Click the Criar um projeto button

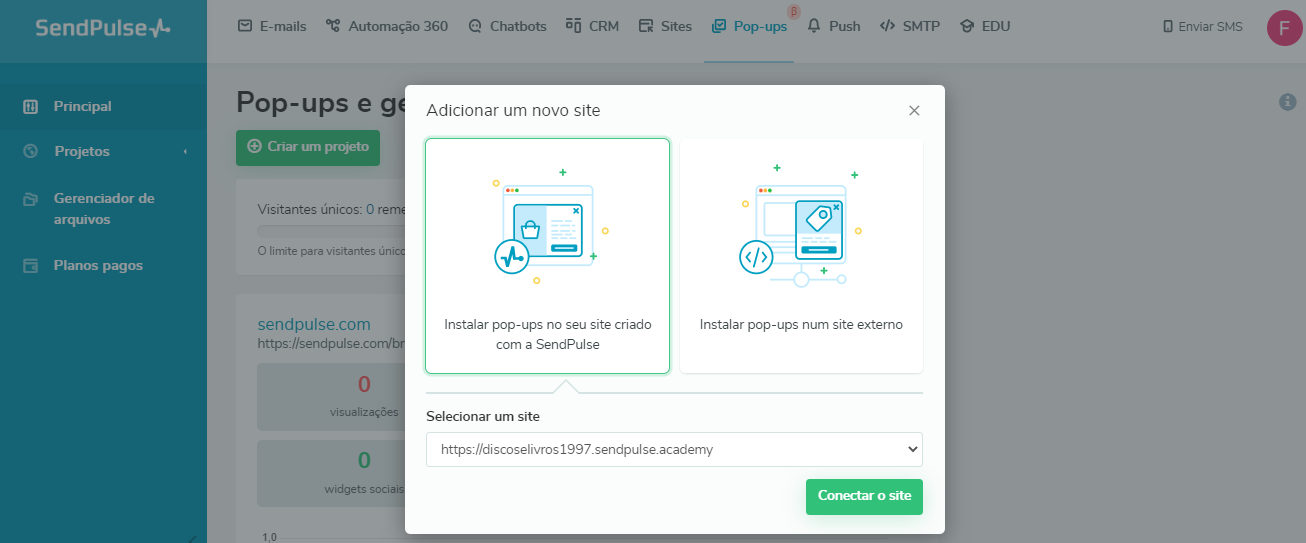coord(308,147)
